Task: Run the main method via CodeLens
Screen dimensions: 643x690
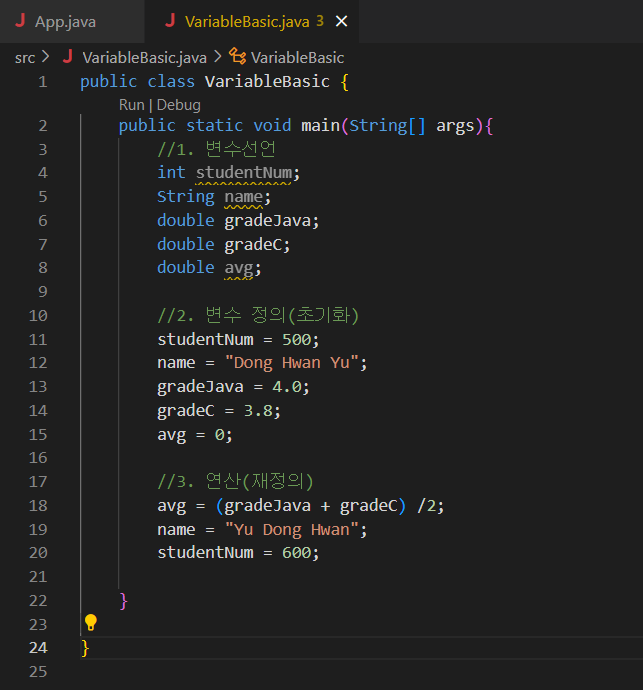Action: point(132,105)
